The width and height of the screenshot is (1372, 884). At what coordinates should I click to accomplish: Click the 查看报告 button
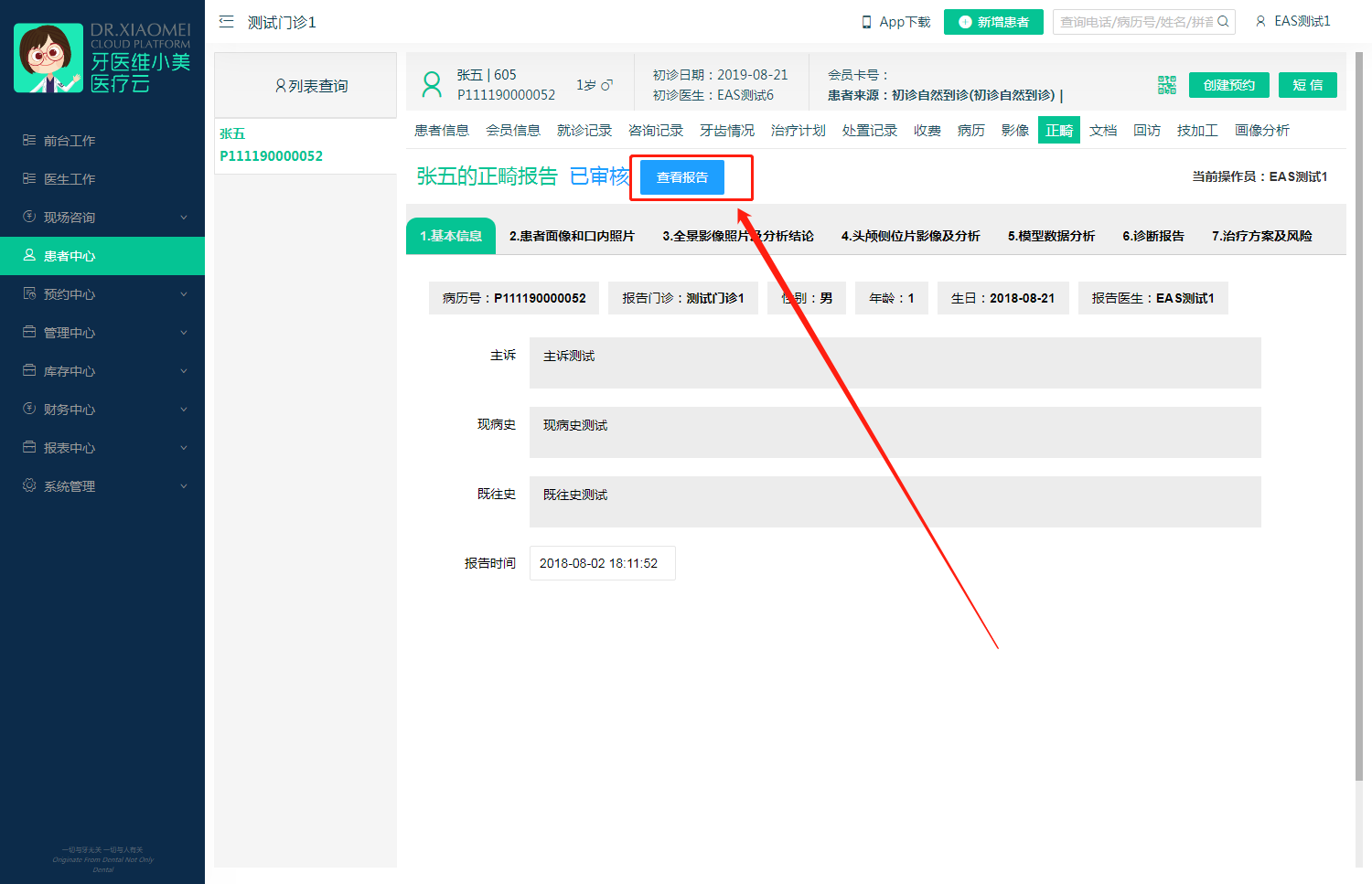pyautogui.click(x=682, y=177)
